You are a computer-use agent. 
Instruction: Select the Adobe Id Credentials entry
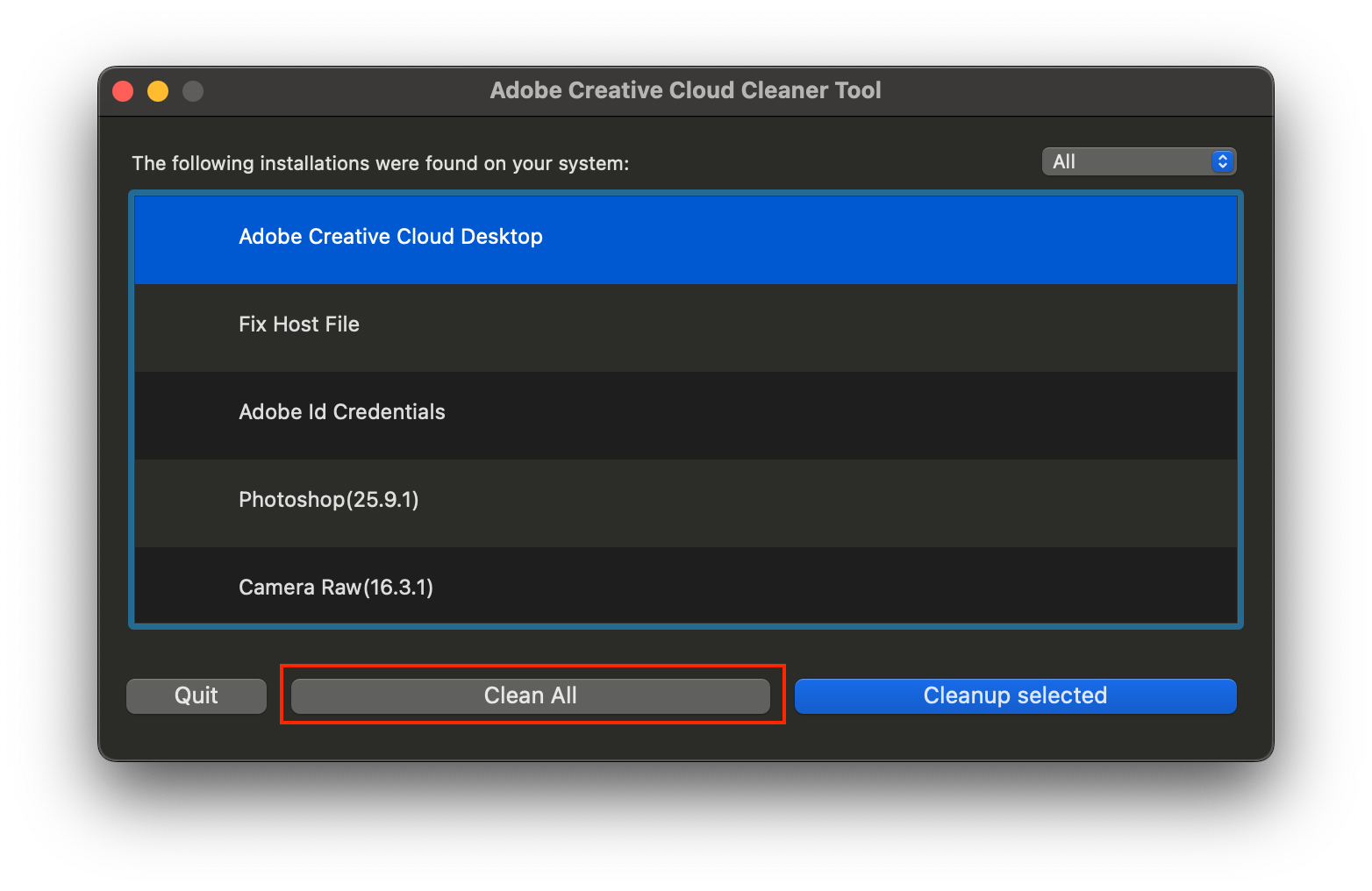[x=342, y=411]
